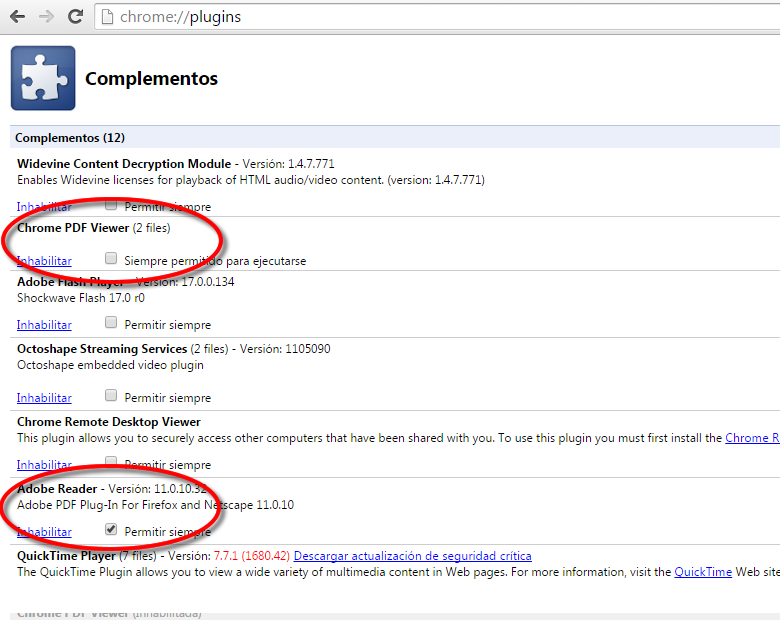This screenshot has width=780, height=620.
Task: Disable Chrome Remote Desktop Viewer plugin
Action: (44, 465)
